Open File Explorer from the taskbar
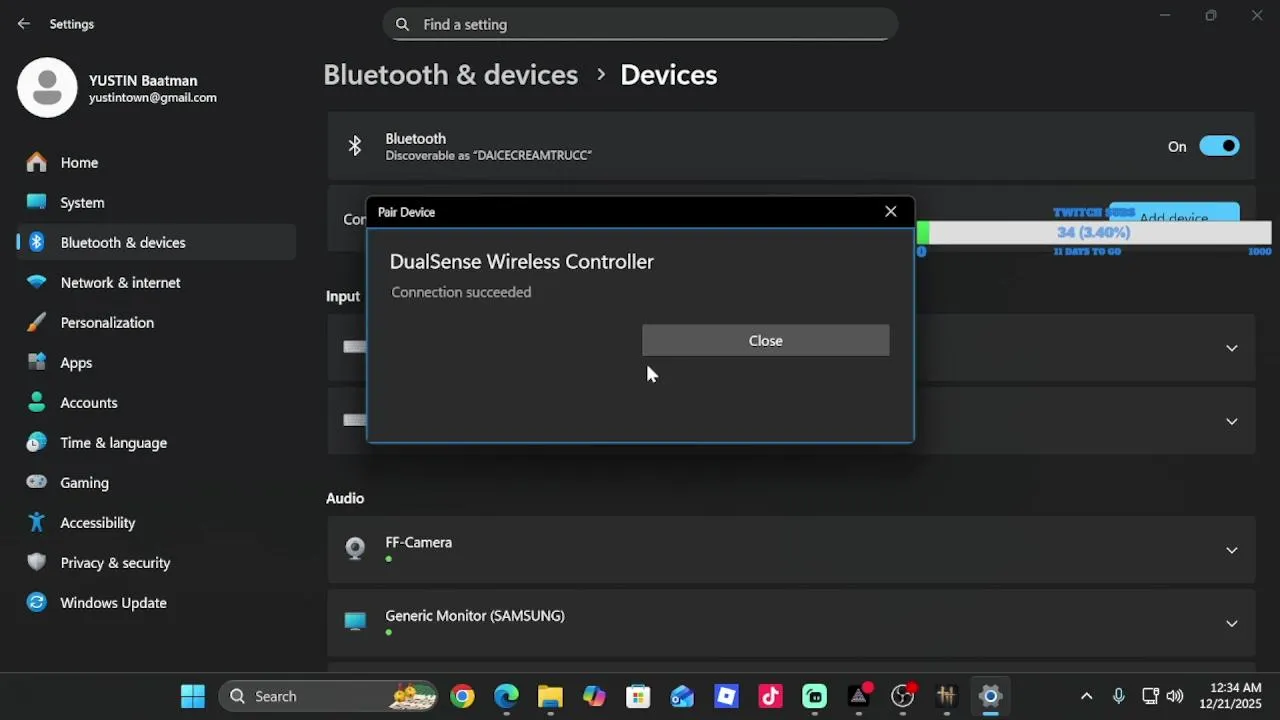This screenshot has height=720, width=1280. click(550, 696)
